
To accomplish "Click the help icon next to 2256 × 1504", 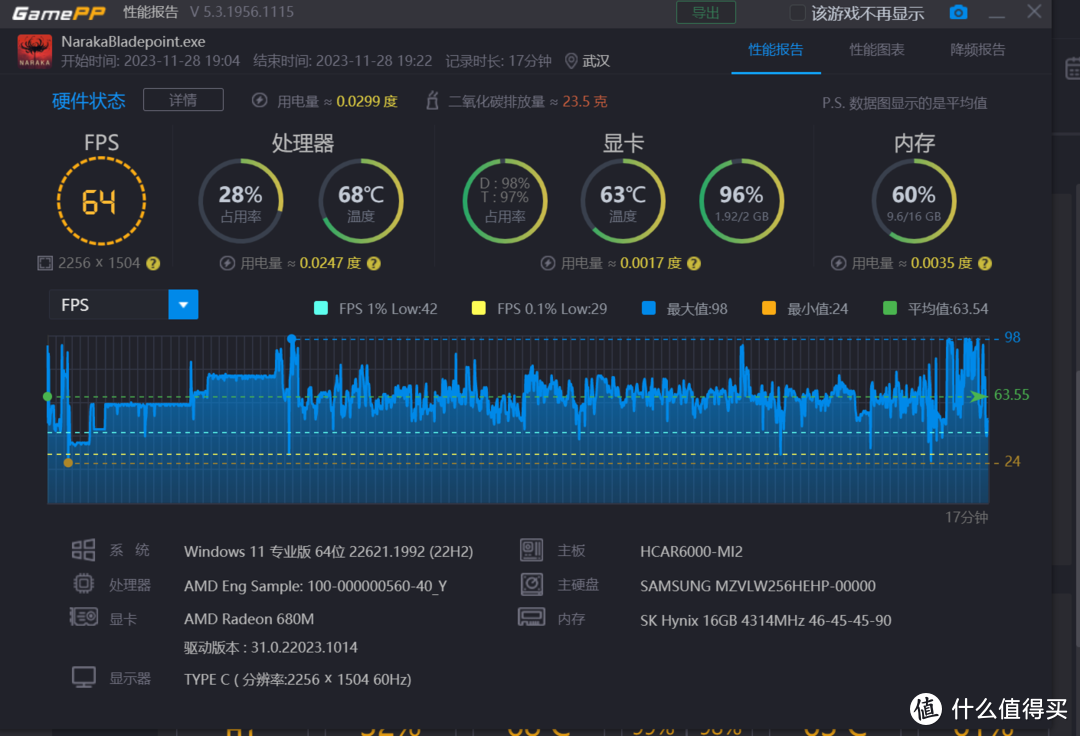I will point(153,263).
